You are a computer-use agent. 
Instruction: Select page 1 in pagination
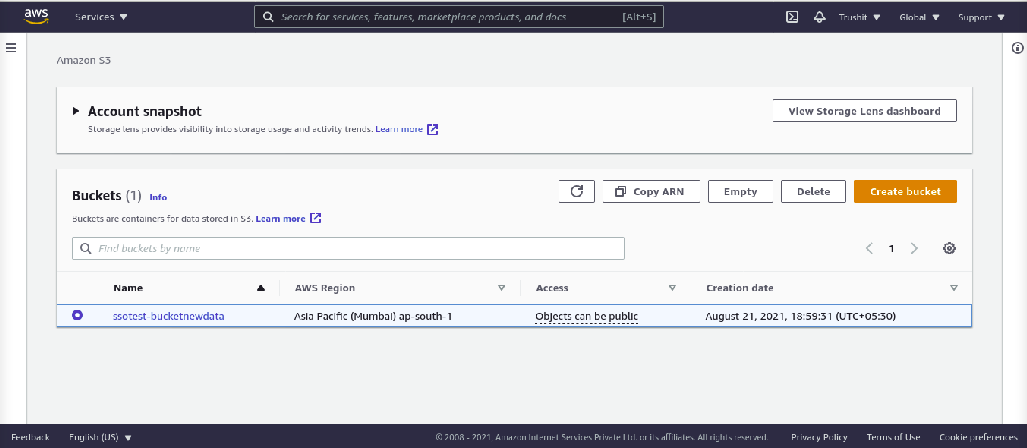click(x=891, y=248)
